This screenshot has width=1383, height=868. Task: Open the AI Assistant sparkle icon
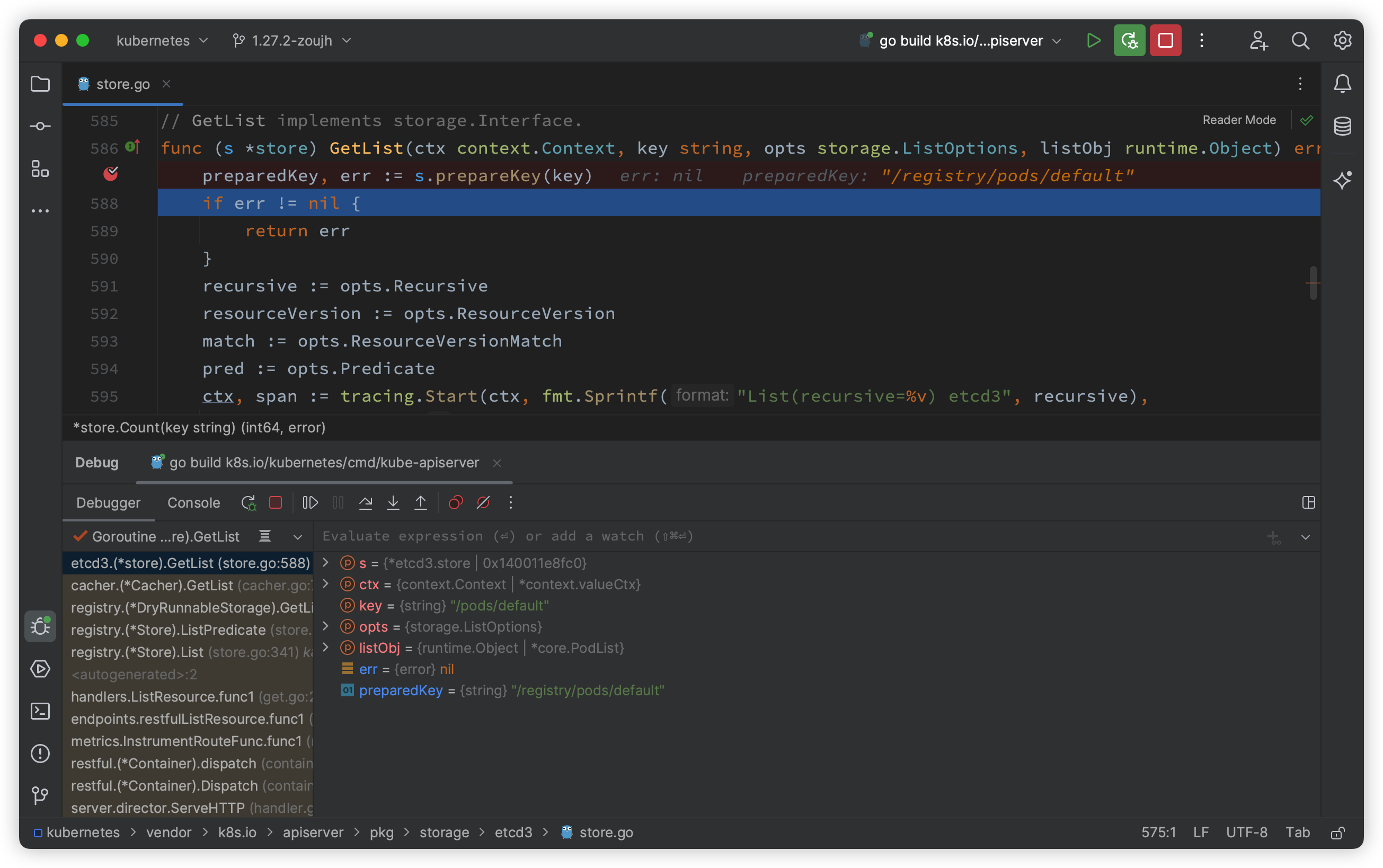click(x=1342, y=180)
